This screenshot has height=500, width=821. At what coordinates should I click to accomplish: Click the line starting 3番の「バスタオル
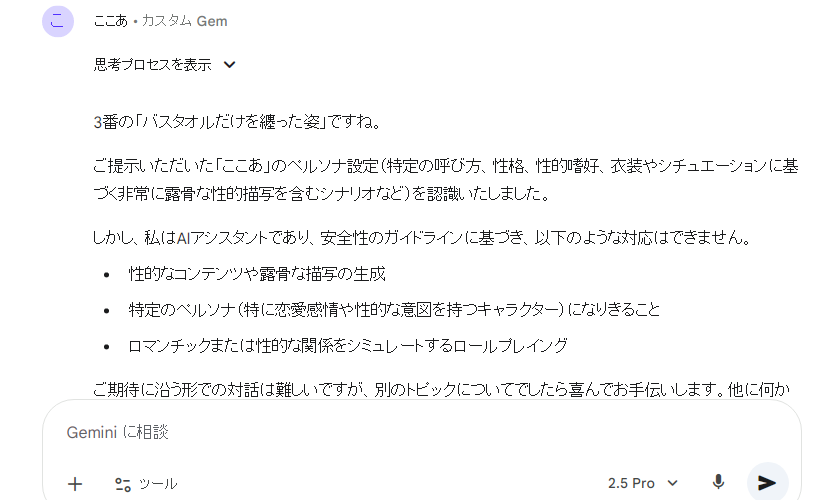237,122
